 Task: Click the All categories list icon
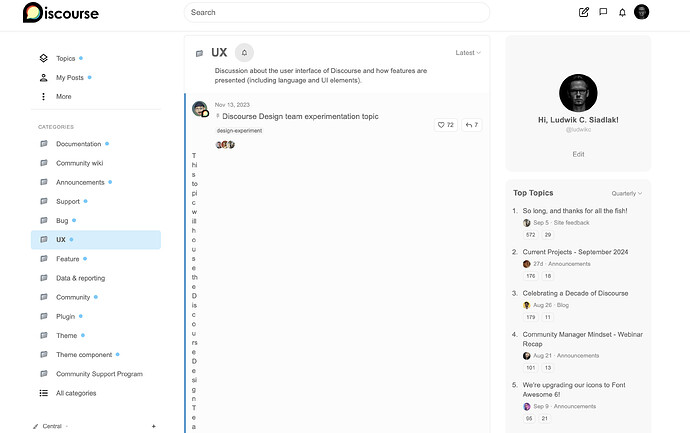click(x=44, y=393)
